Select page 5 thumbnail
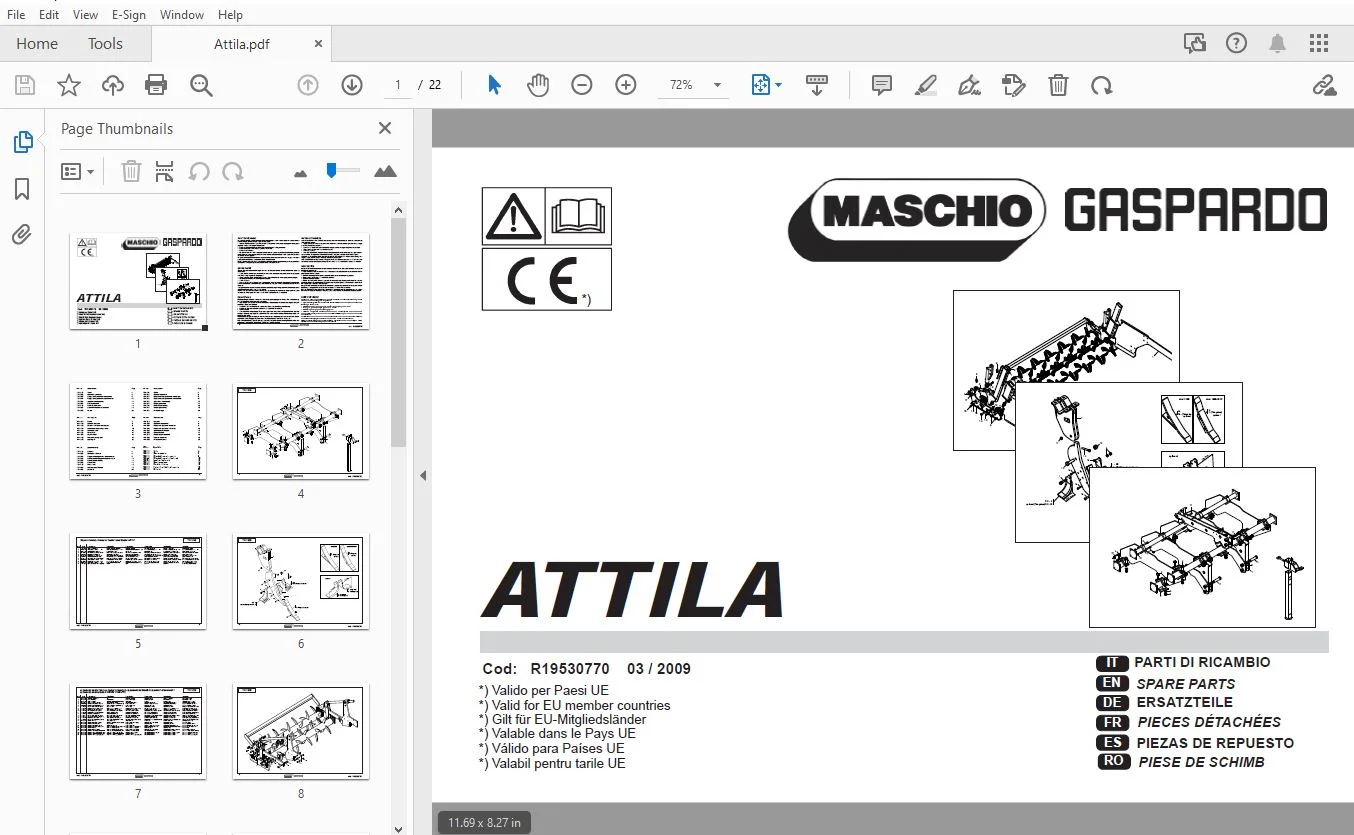1354x835 pixels. tap(138, 581)
